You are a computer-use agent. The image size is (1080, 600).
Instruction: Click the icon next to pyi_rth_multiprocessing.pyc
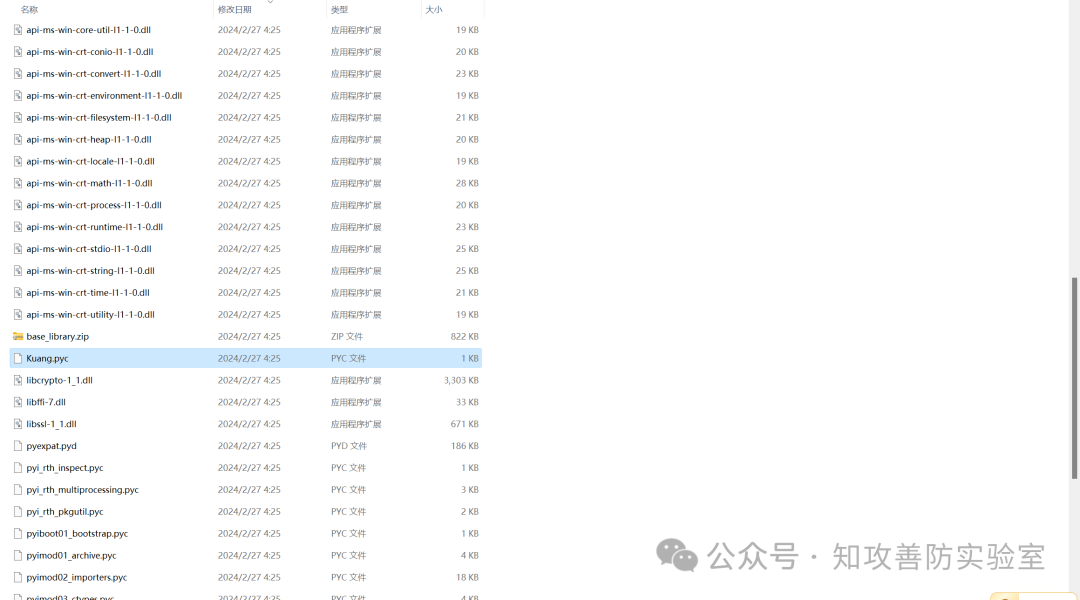click(17, 489)
